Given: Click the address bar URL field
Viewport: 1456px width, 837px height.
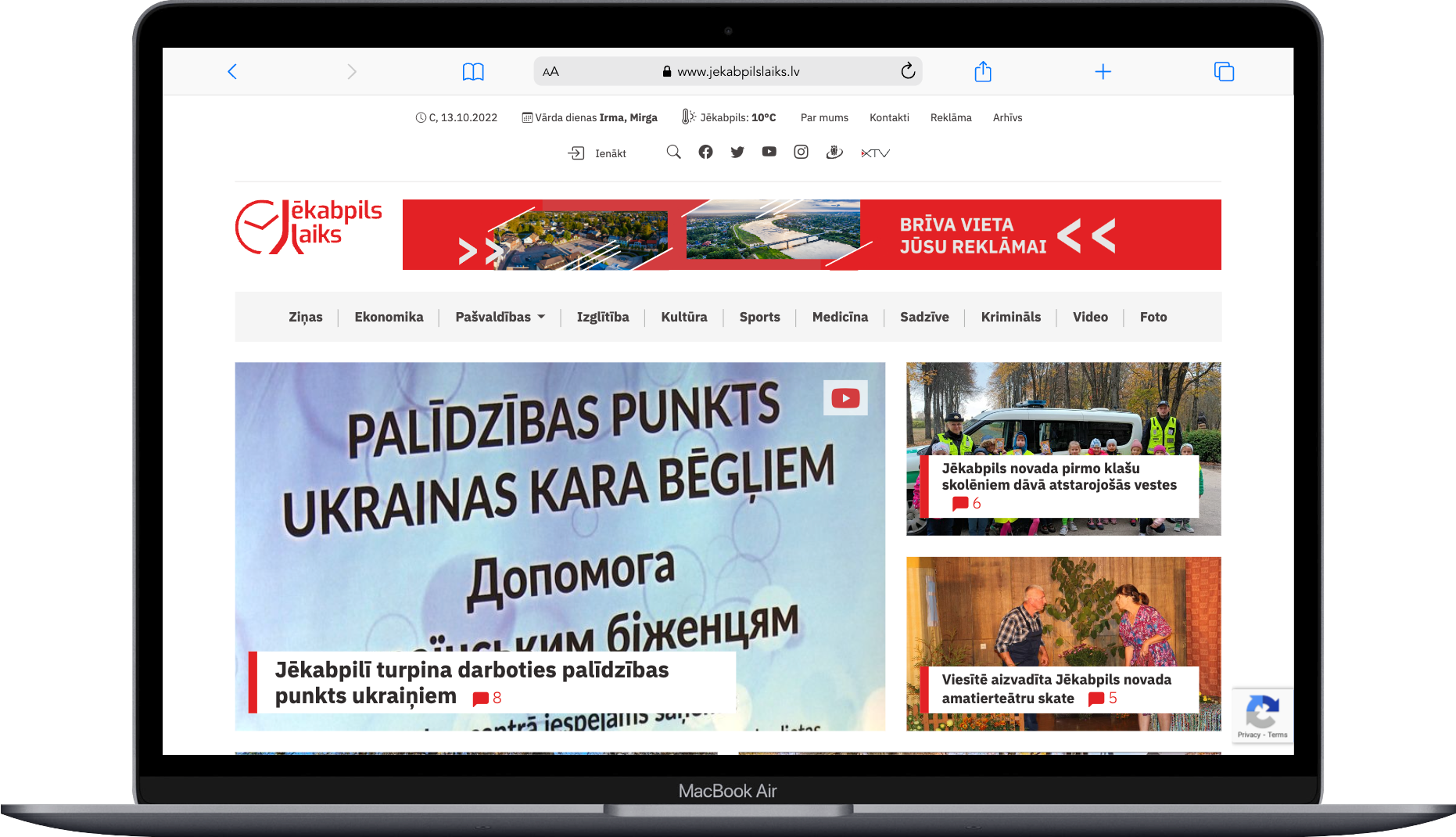Looking at the screenshot, I should [737, 72].
